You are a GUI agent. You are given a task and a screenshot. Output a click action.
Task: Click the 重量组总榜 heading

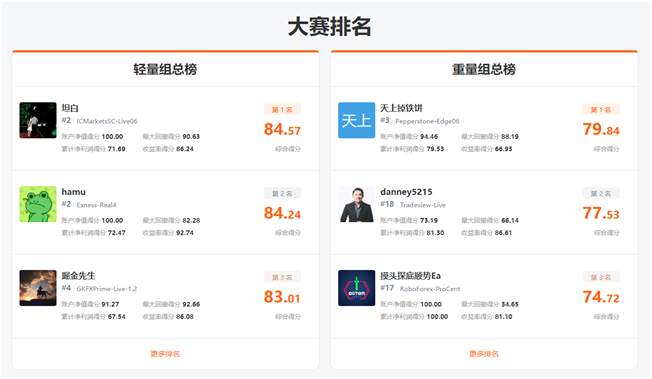[484, 69]
